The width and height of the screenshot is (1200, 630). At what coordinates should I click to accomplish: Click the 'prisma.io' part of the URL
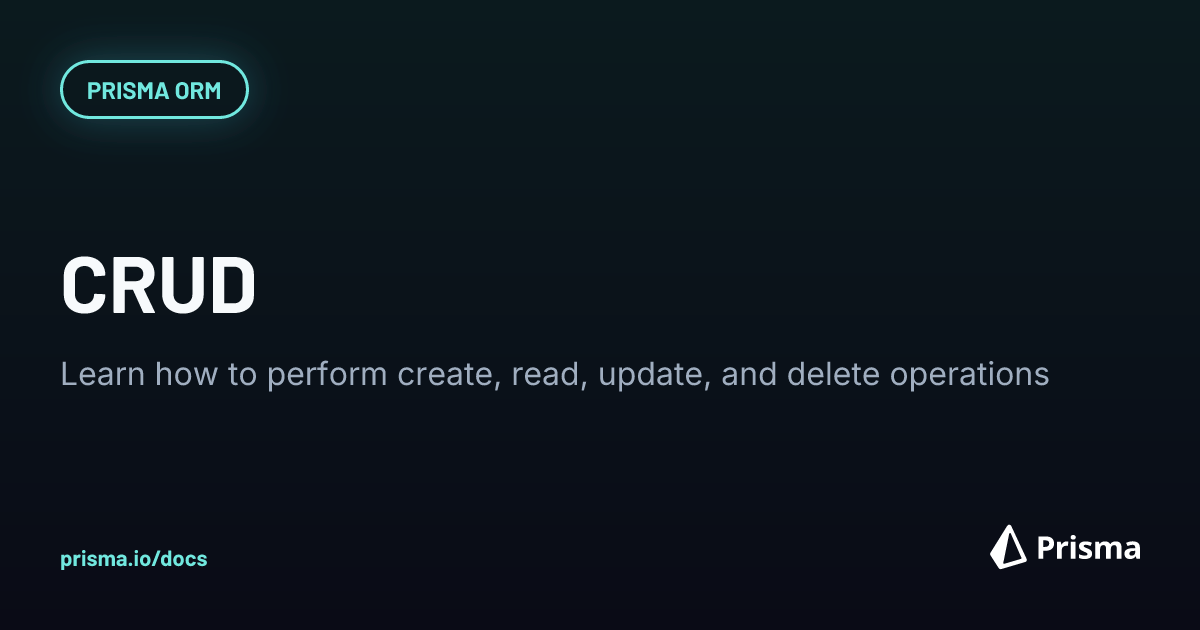tap(105, 559)
